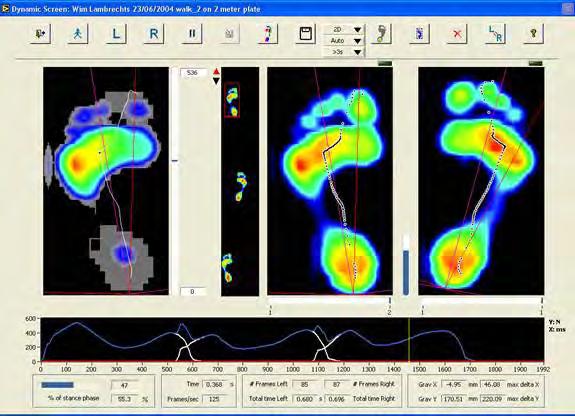Screen dimensions: 575x416
Task: Click the red X delete icon
Action: click(x=457, y=34)
